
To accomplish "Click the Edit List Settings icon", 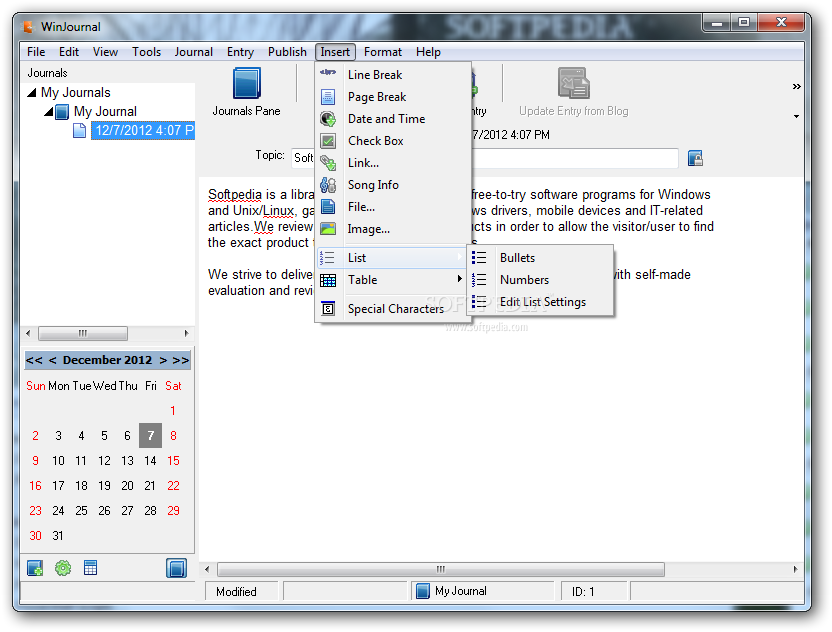I will [479, 302].
